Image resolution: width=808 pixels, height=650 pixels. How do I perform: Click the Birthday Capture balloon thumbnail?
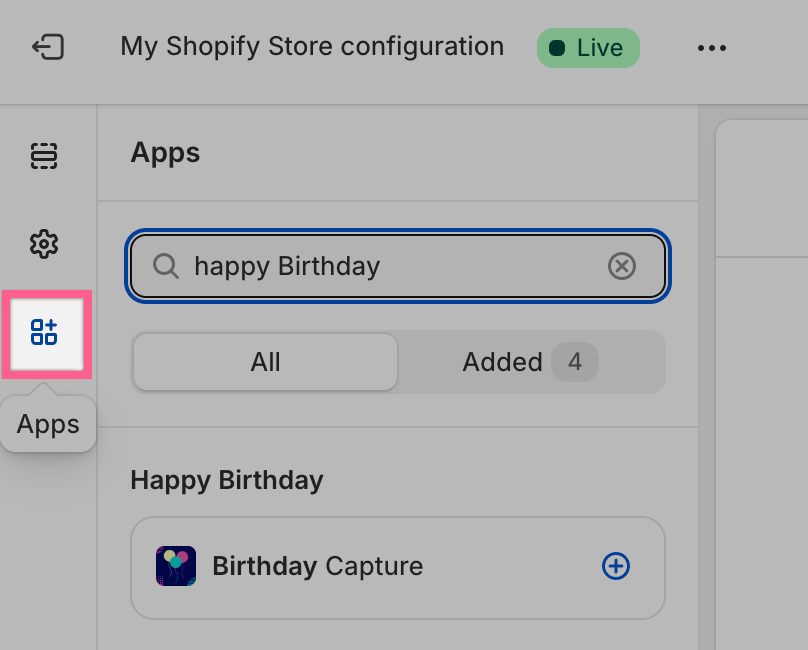[176, 566]
